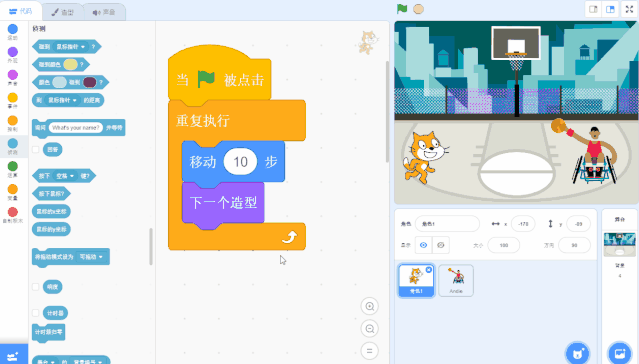Select the light blue Sensing category
Screen dimensions: 639x364
coord(13,146)
